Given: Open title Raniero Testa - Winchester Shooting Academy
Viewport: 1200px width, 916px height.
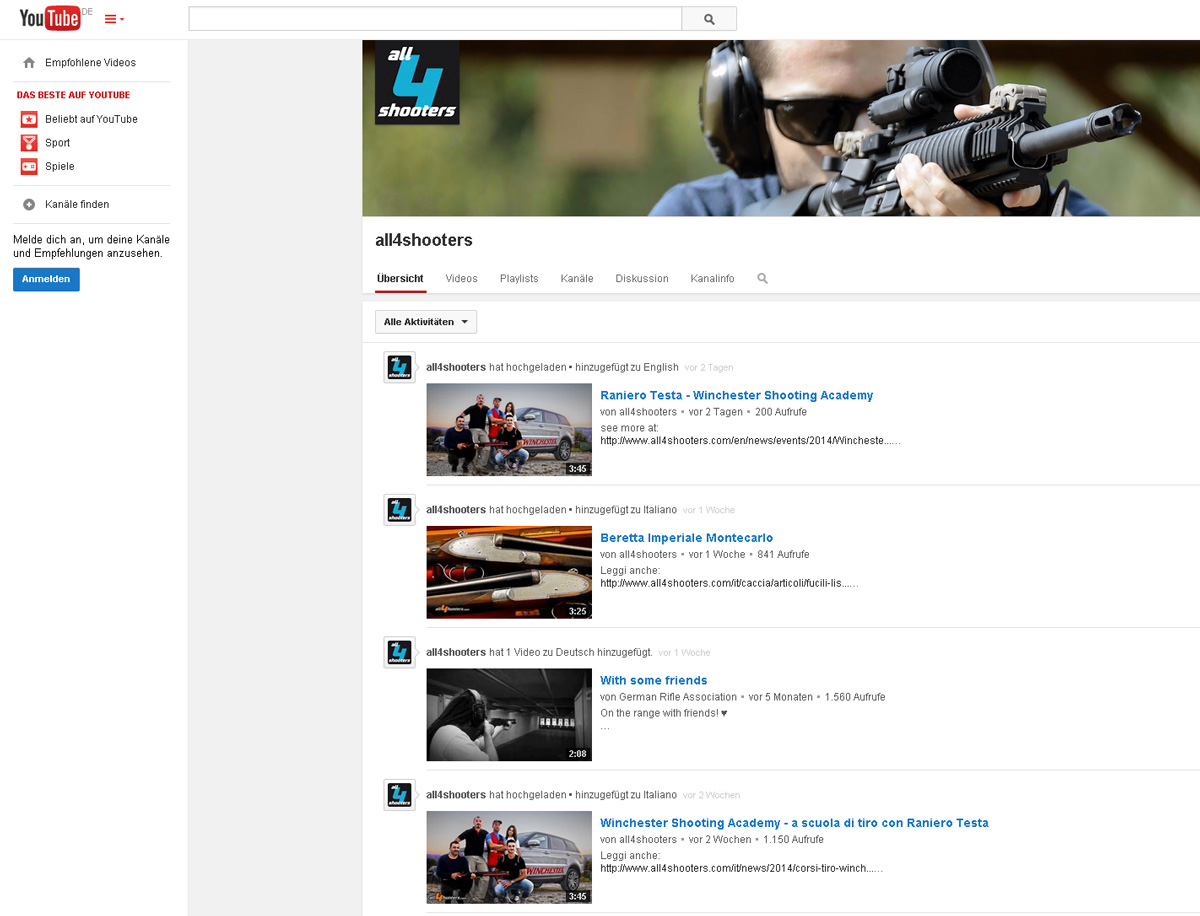Looking at the screenshot, I should [x=736, y=396].
